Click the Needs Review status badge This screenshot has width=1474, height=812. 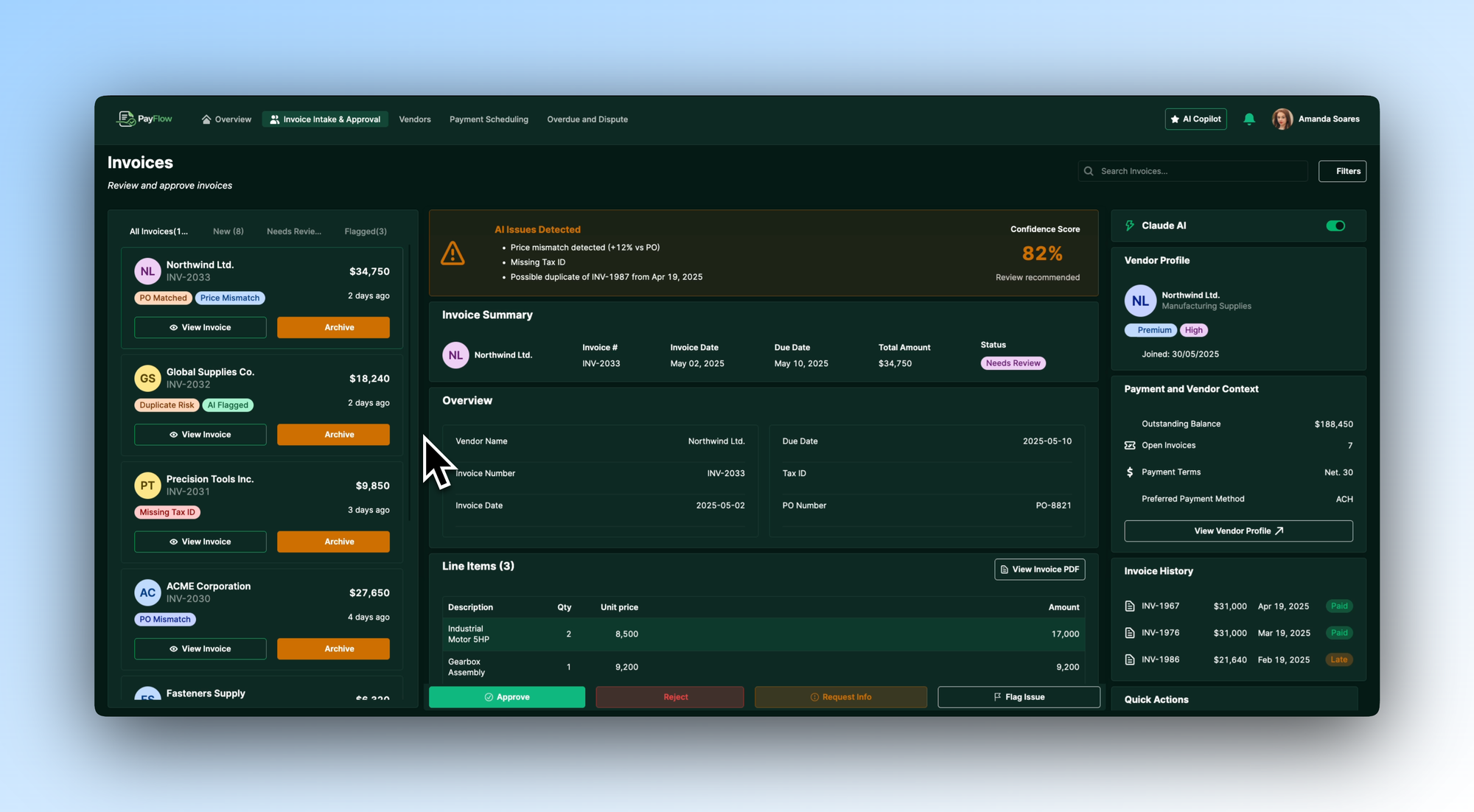1013,363
